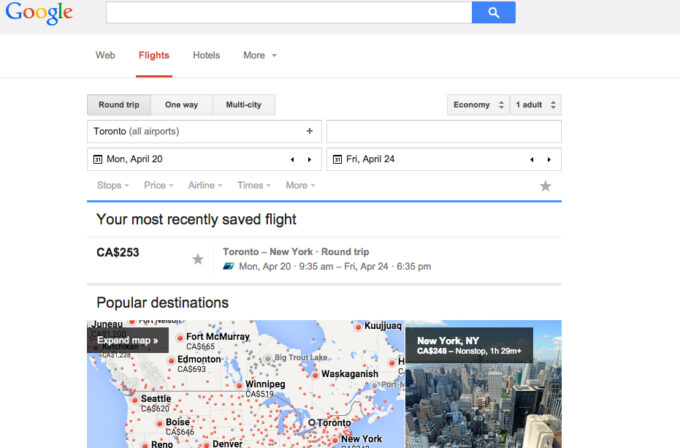680x448 pixels.
Task: Unstar the saved CA$253 flight
Action: tap(198, 259)
